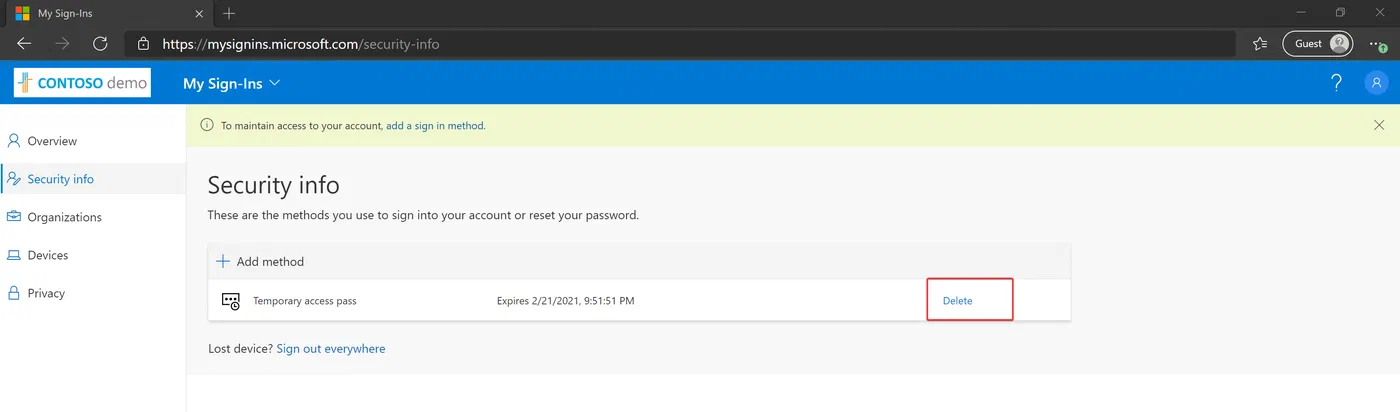Open Devices in the sidebar
Viewport: 1400px width, 412px height.
pos(93,255)
